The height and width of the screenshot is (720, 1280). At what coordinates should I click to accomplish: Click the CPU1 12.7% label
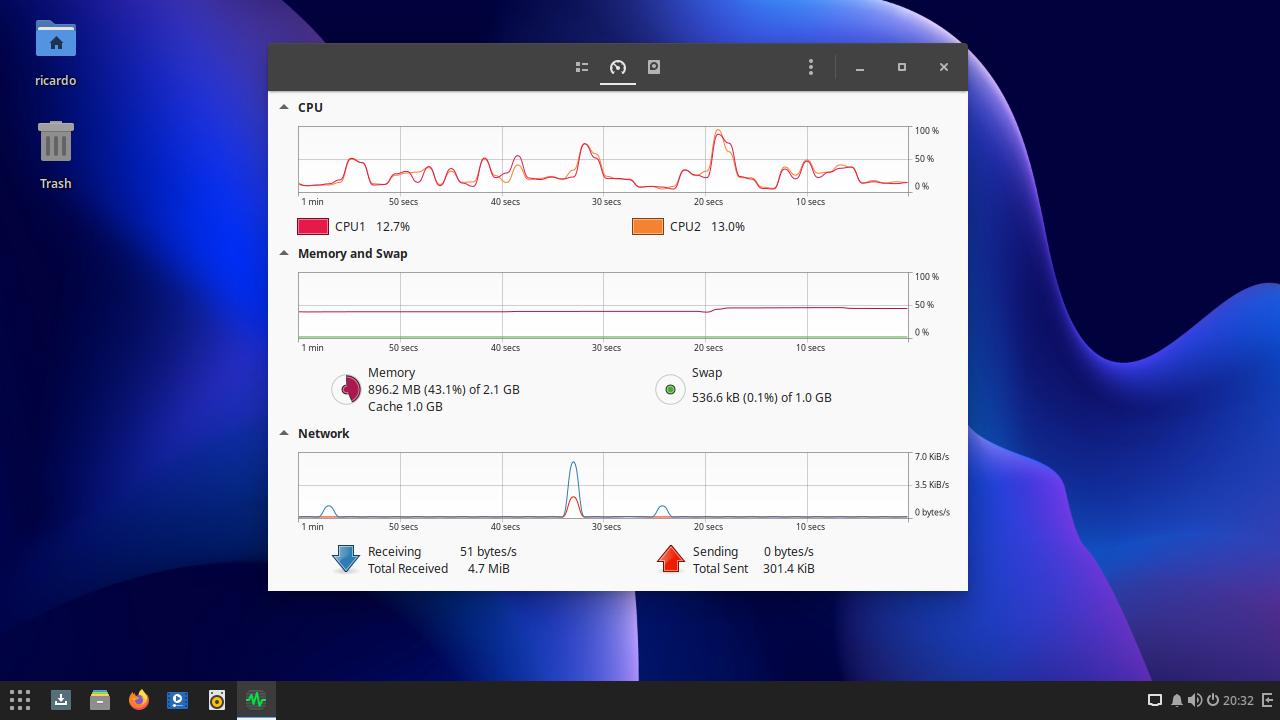click(x=372, y=227)
